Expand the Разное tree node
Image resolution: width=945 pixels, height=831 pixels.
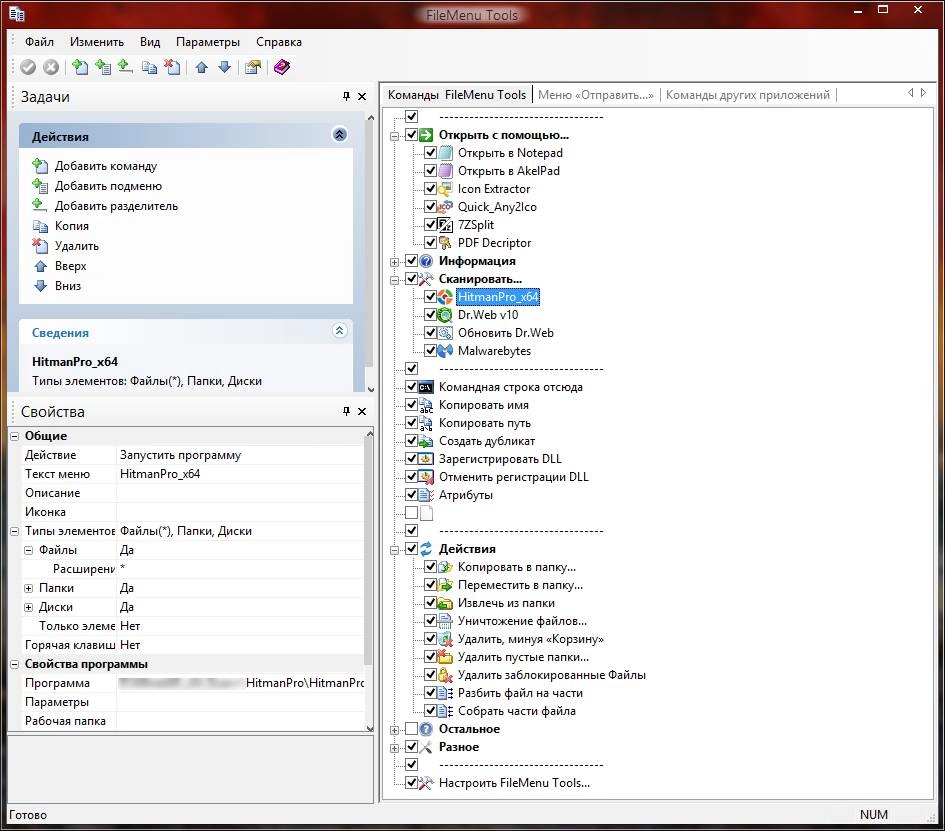[x=394, y=748]
